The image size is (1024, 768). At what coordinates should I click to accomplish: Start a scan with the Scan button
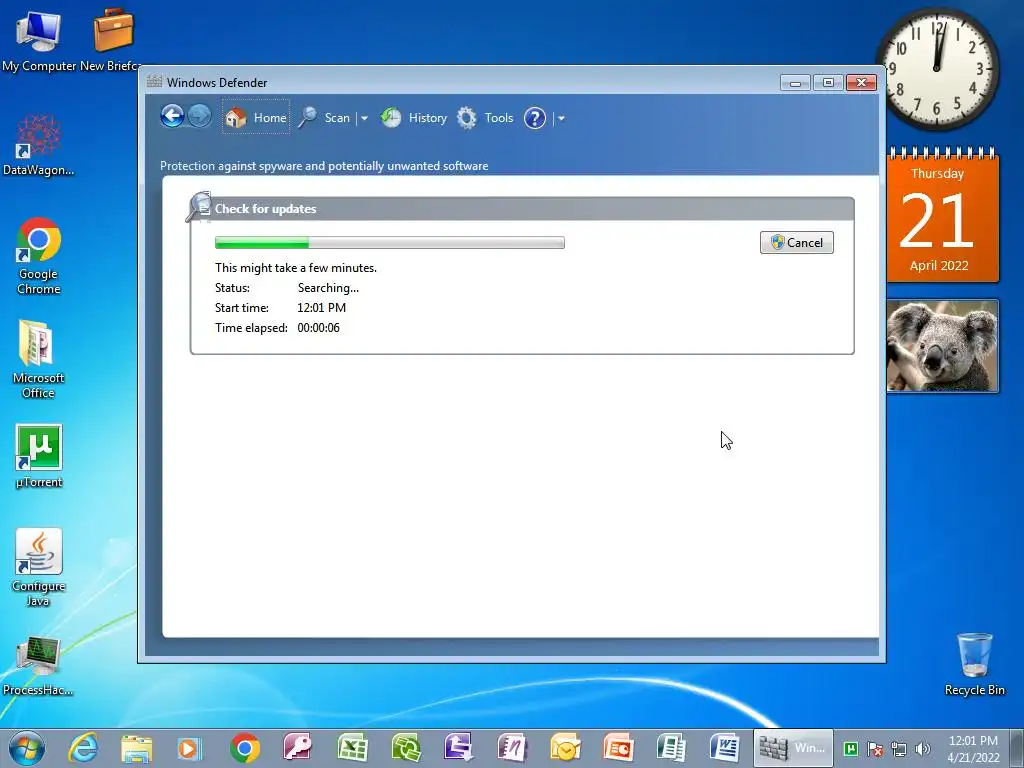pyautogui.click(x=325, y=118)
